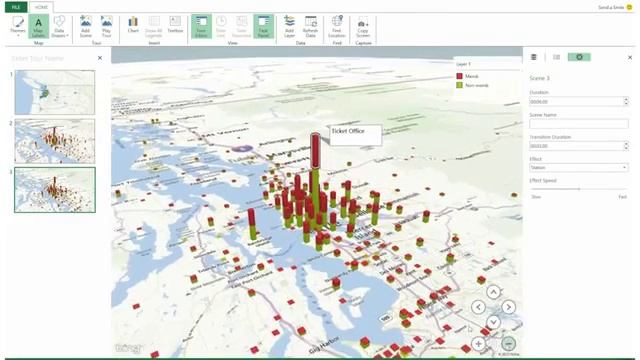
Task: Click Send a Smile feedback
Action: 615,7
